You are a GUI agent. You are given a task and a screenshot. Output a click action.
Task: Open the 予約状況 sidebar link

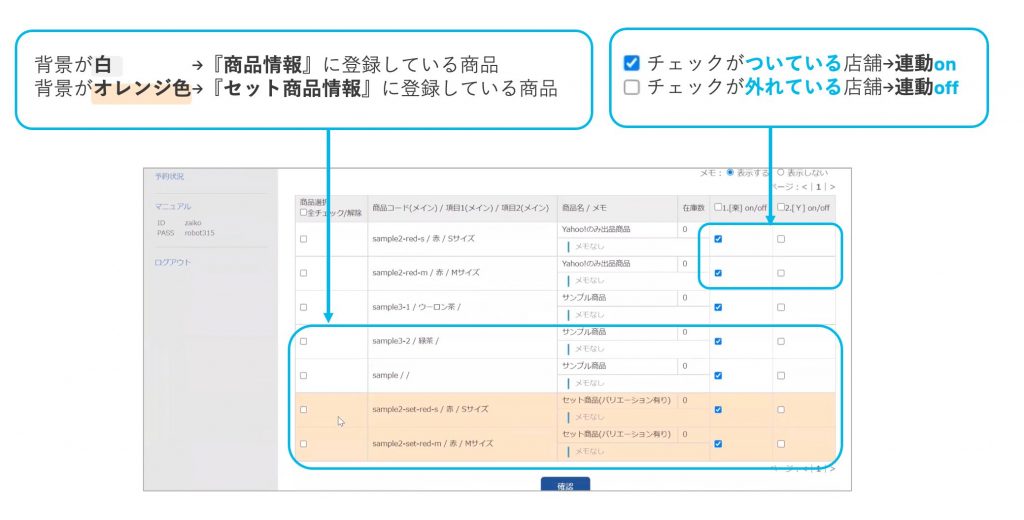click(169, 177)
